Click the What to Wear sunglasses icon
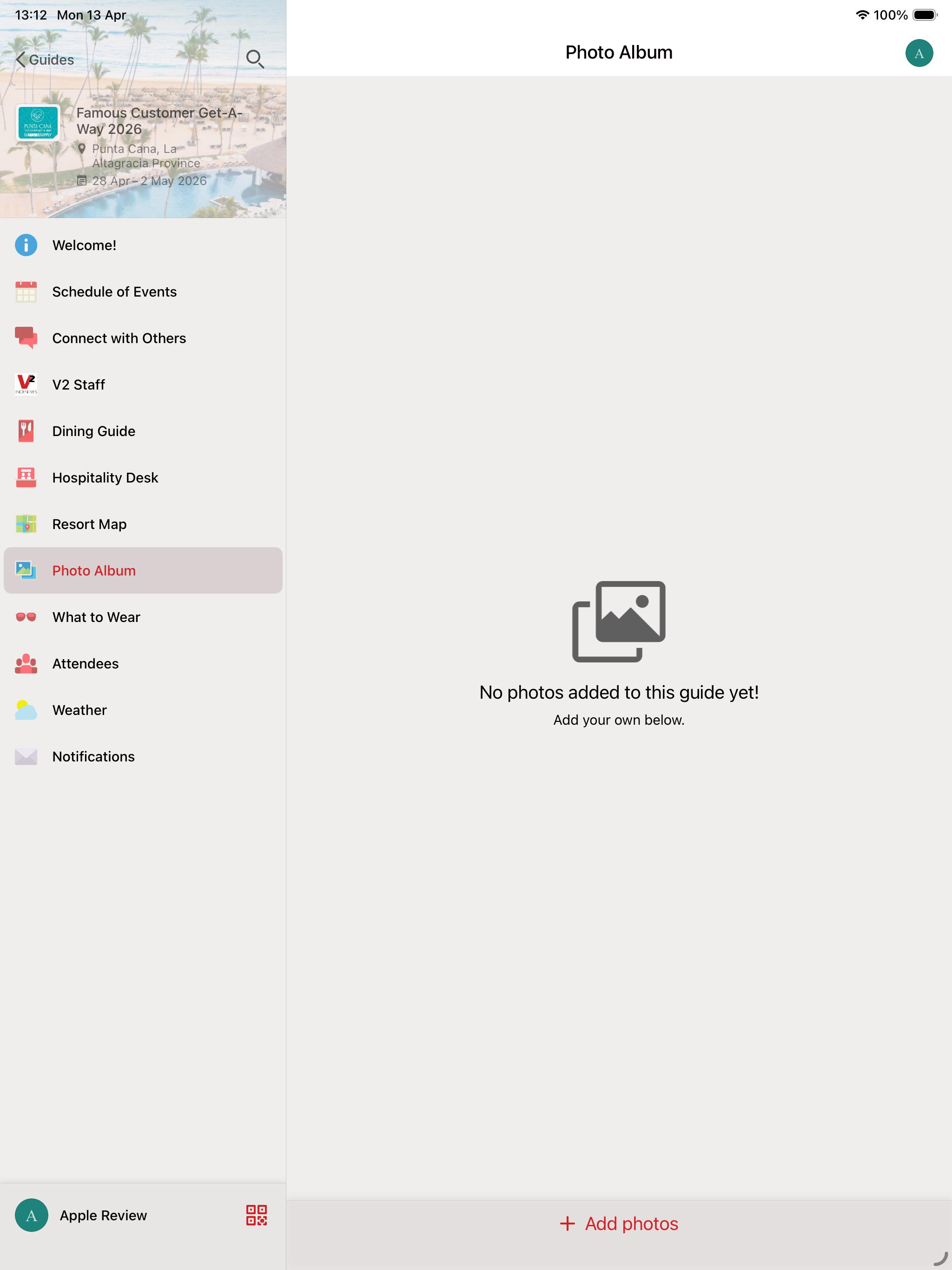Viewport: 952px width, 1270px height. coord(26,617)
